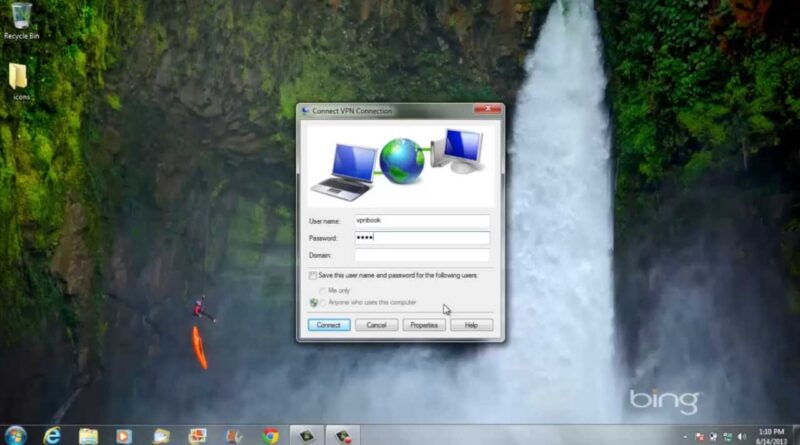Open the network tray icon

coord(728,437)
